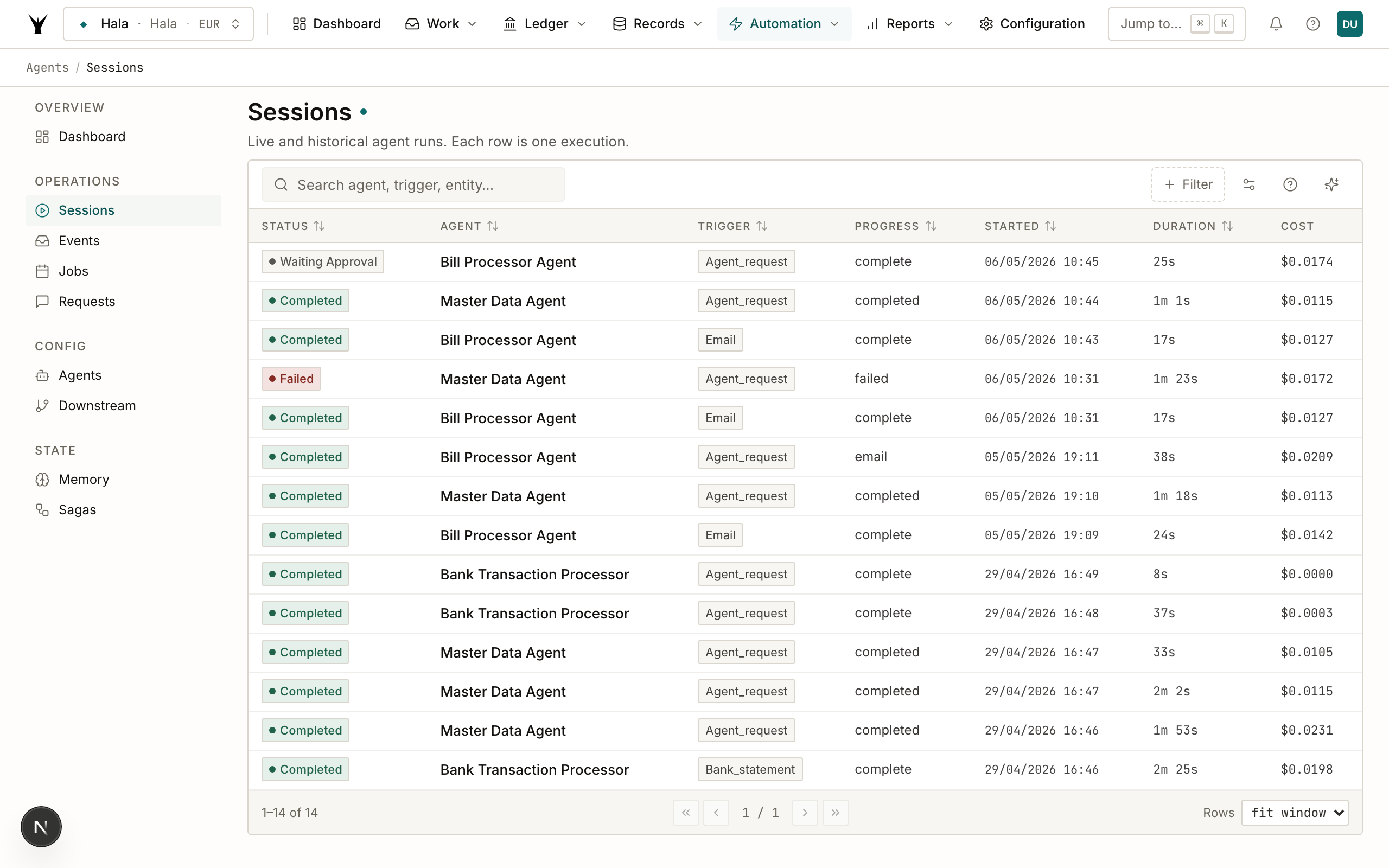
Task: Open the Dashboard top navigation item
Action: 336,23
